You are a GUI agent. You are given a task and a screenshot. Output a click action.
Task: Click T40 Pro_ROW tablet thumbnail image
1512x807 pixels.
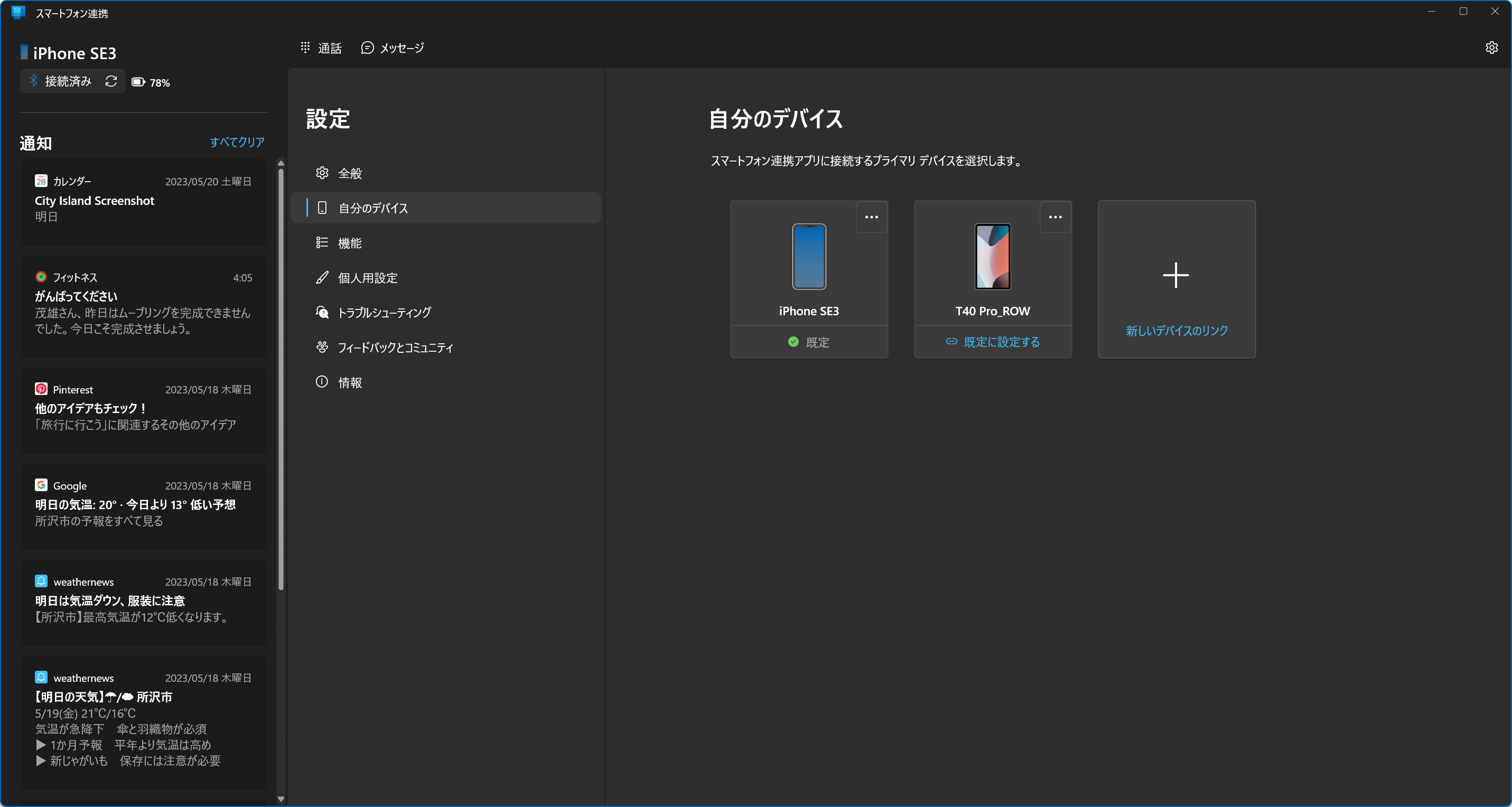993,257
